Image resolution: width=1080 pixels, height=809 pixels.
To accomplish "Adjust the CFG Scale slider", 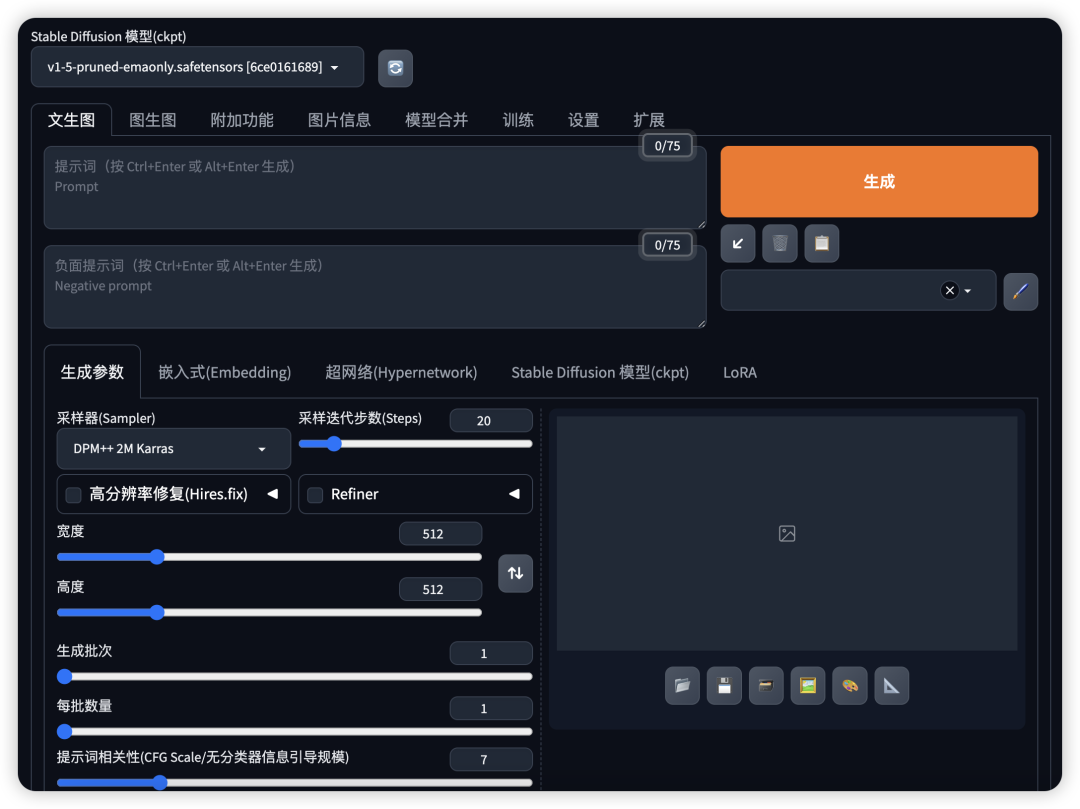I will point(295,782).
